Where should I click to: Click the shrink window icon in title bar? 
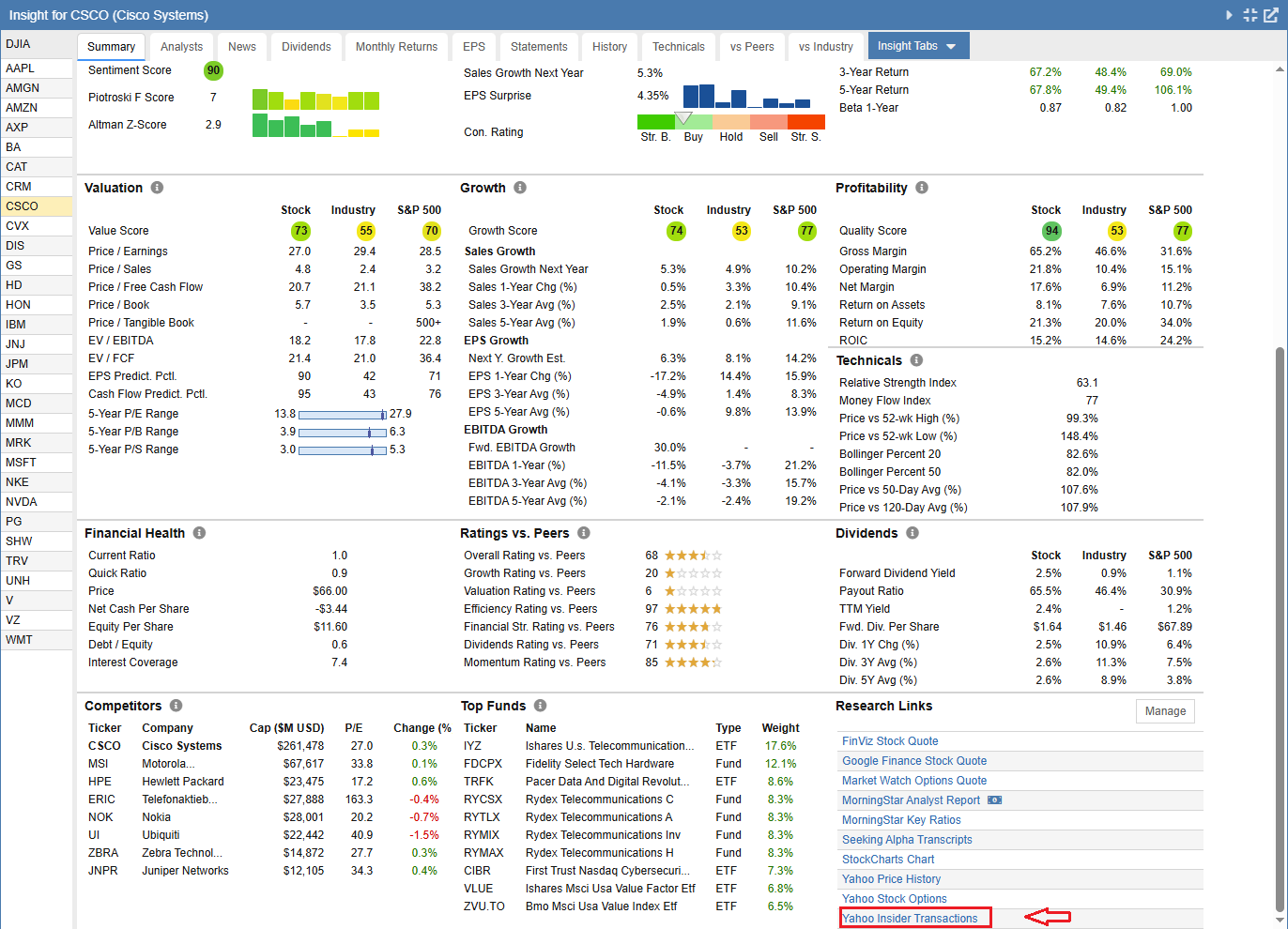click(1250, 15)
